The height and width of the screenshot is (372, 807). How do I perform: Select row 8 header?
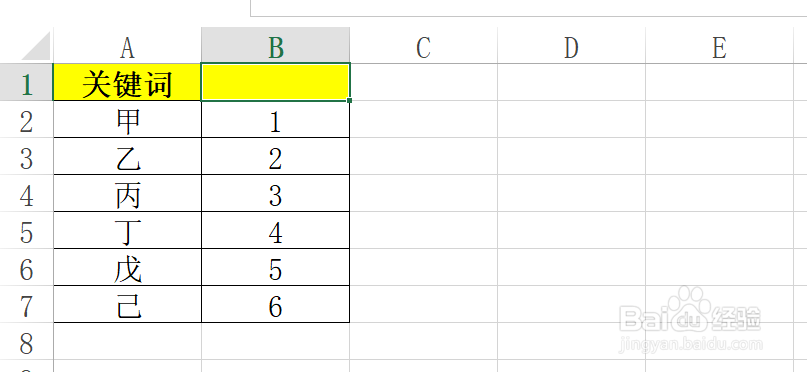pyautogui.click(x=26, y=341)
